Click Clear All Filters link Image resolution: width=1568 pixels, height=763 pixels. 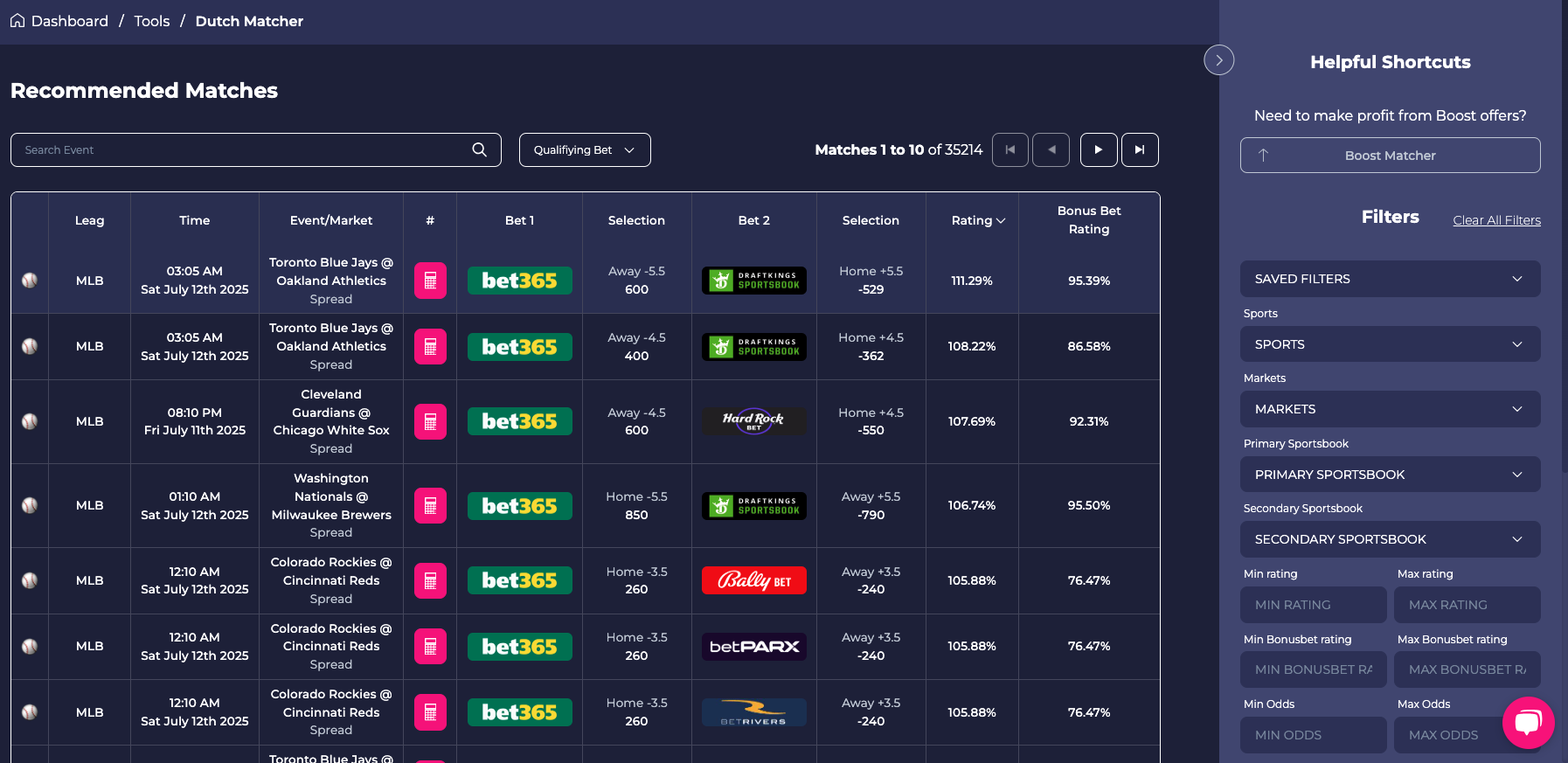pyautogui.click(x=1496, y=220)
